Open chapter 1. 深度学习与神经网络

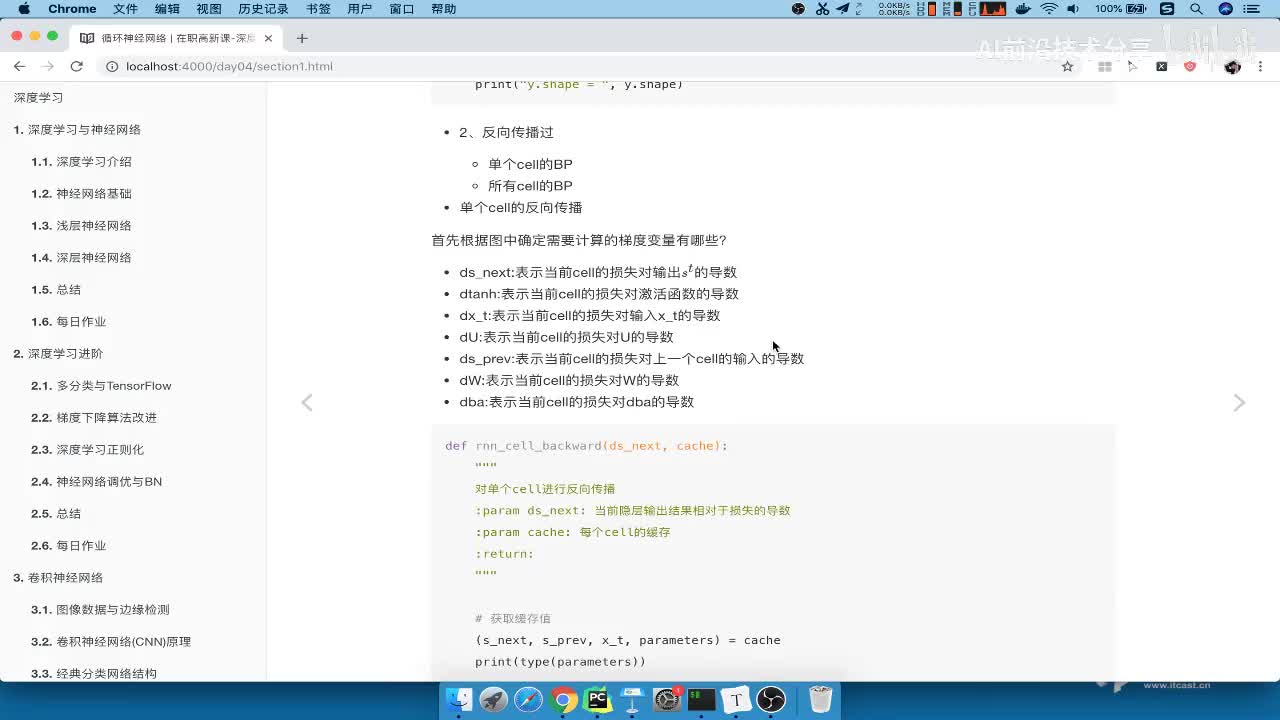pyautogui.click(x=77, y=130)
